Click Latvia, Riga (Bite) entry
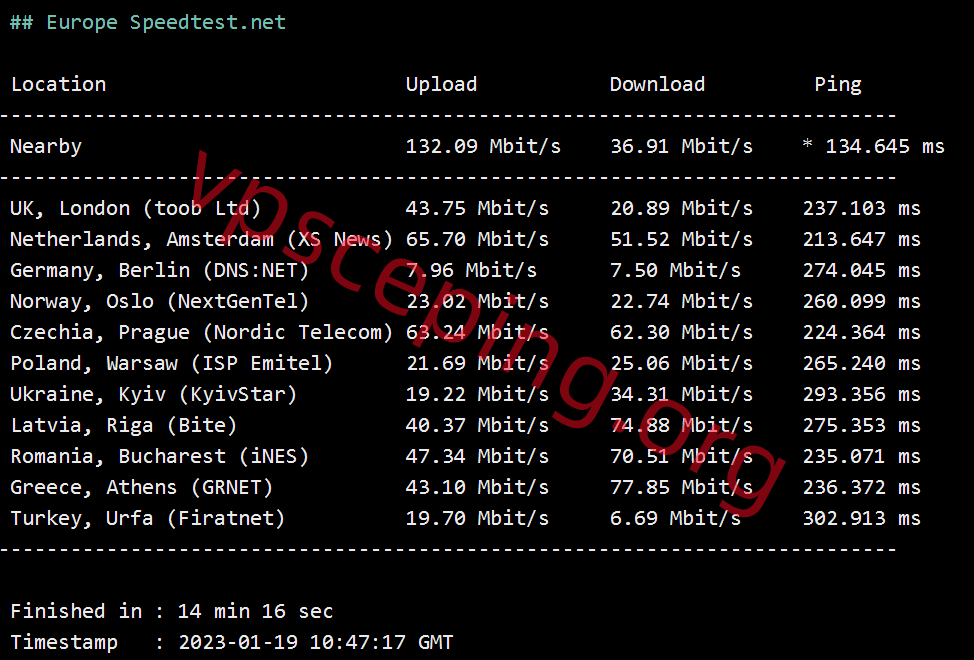The width and height of the screenshot is (974, 660). (x=124, y=425)
